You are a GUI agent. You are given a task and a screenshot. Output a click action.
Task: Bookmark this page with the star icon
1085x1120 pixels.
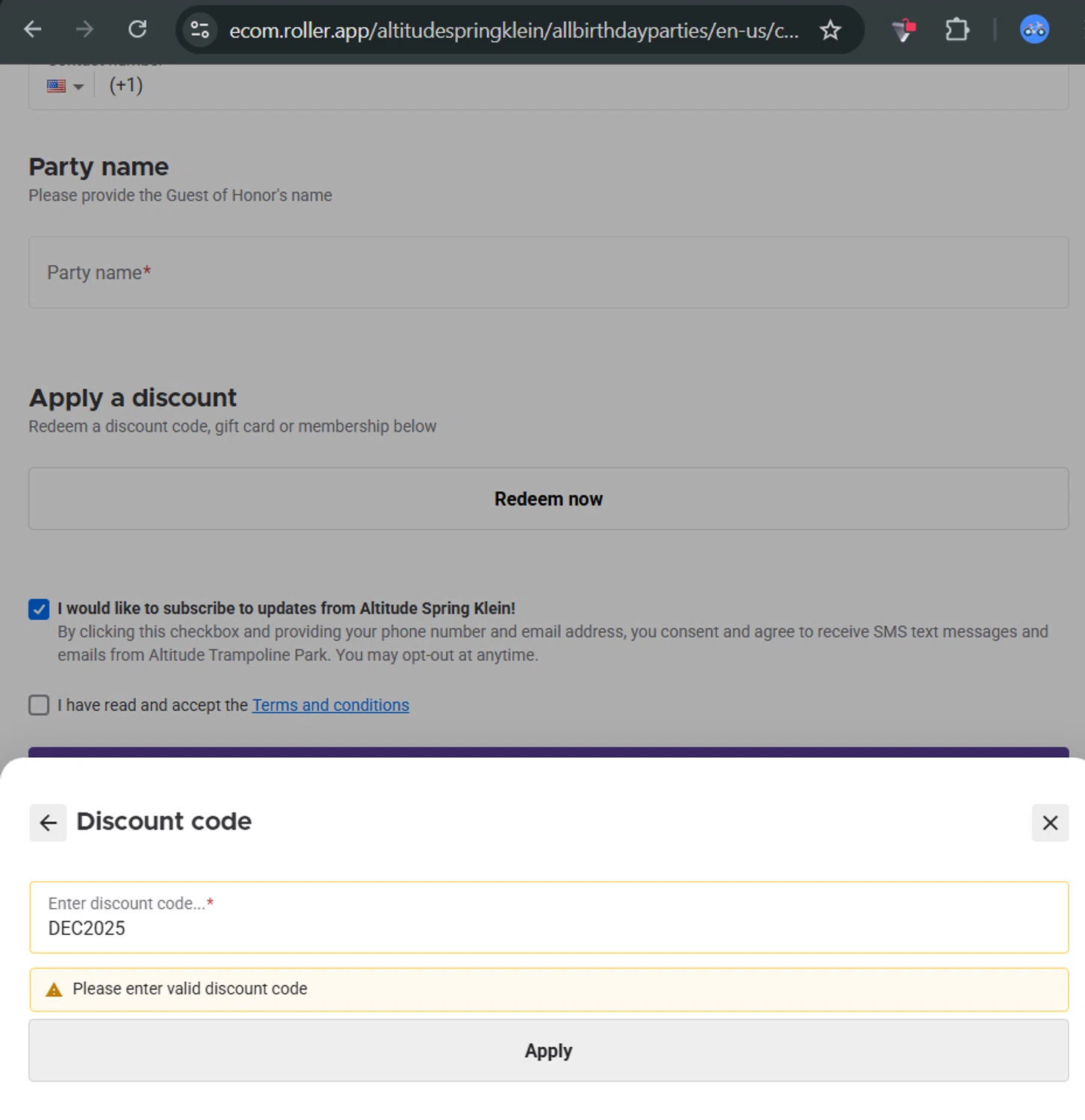pyautogui.click(x=830, y=31)
